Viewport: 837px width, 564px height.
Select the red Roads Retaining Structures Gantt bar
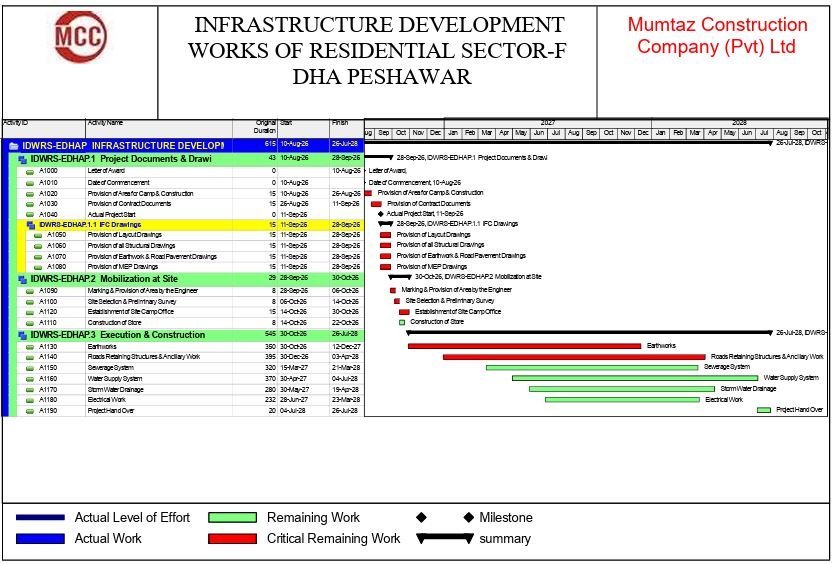574,356
